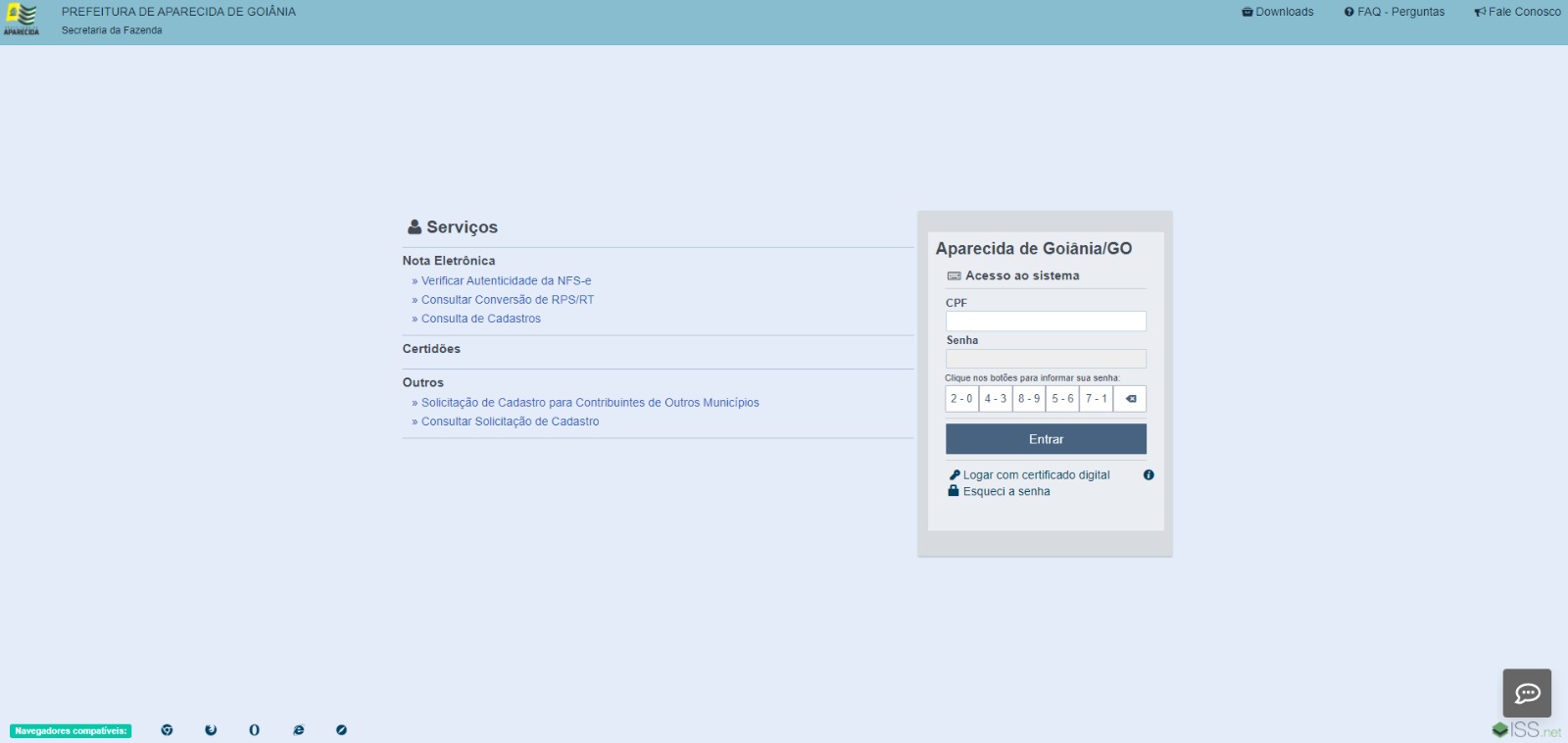1568x743 pixels.
Task: Click the '2 - 0' keypad button
Action: click(x=961, y=399)
